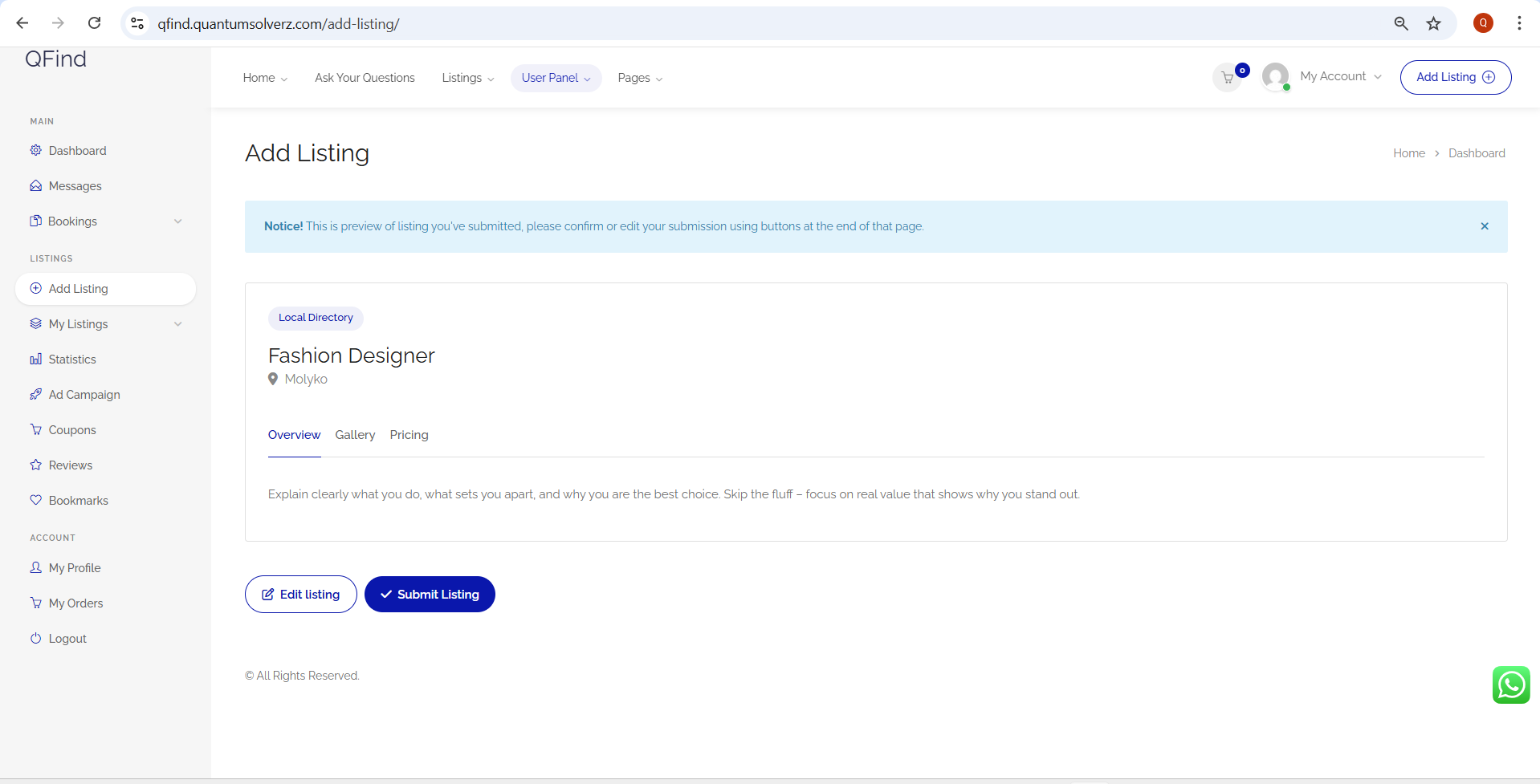Image resolution: width=1540 pixels, height=784 pixels.
Task: Go to Coupons in sidebar
Action: pyautogui.click(x=71, y=430)
